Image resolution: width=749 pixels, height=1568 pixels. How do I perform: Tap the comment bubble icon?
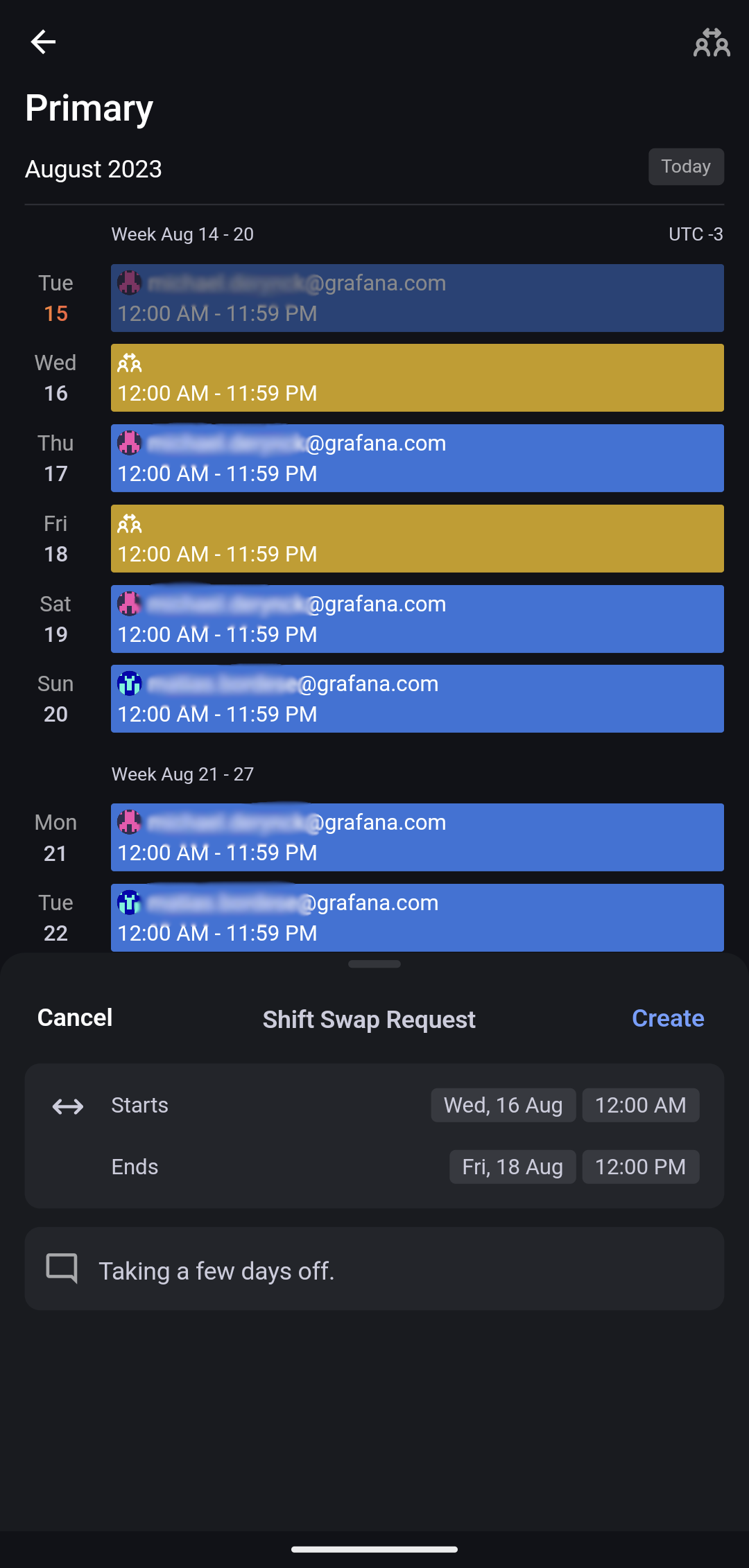(62, 1269)
